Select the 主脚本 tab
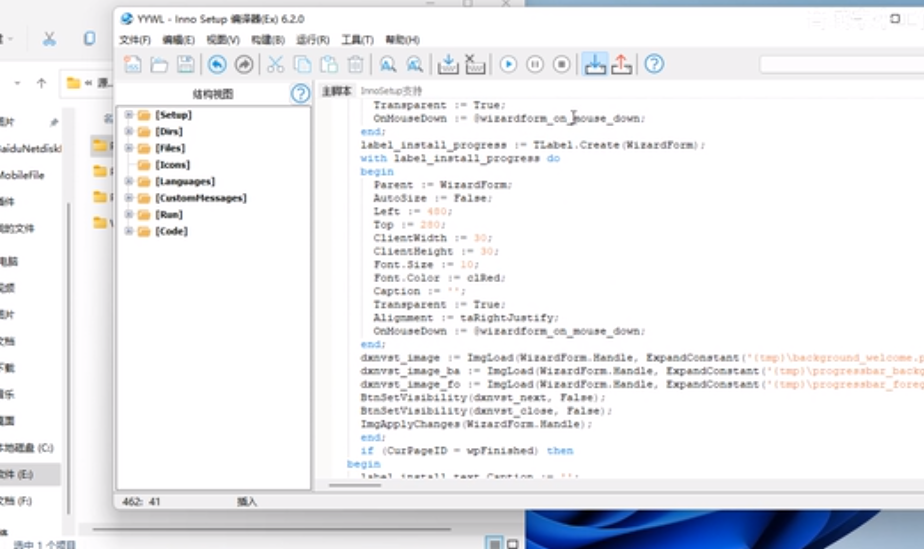Image resolution: width=924 pixels, height=549 pixels. pos(337,91)
